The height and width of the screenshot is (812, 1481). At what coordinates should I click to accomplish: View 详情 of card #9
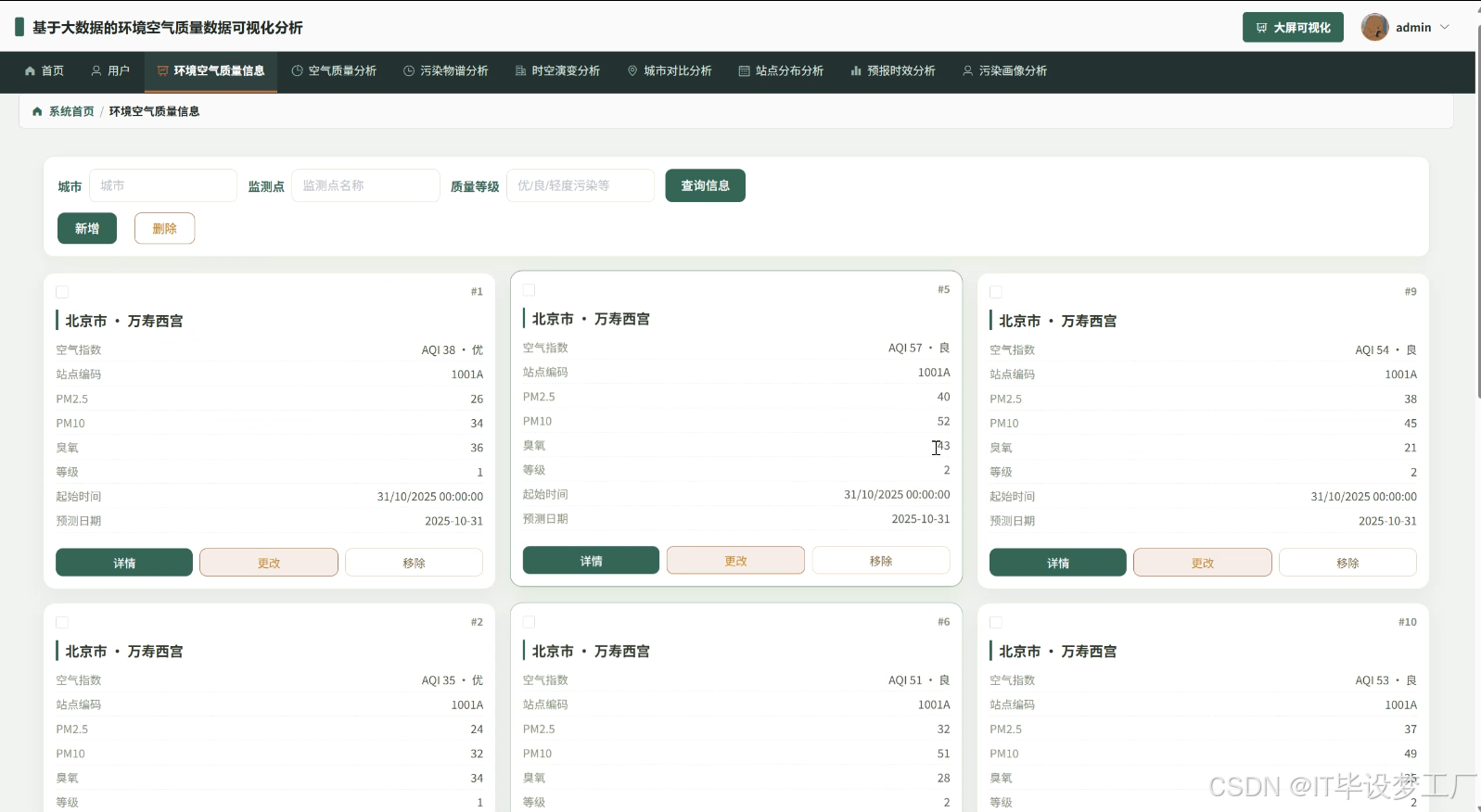(1058, 563)
